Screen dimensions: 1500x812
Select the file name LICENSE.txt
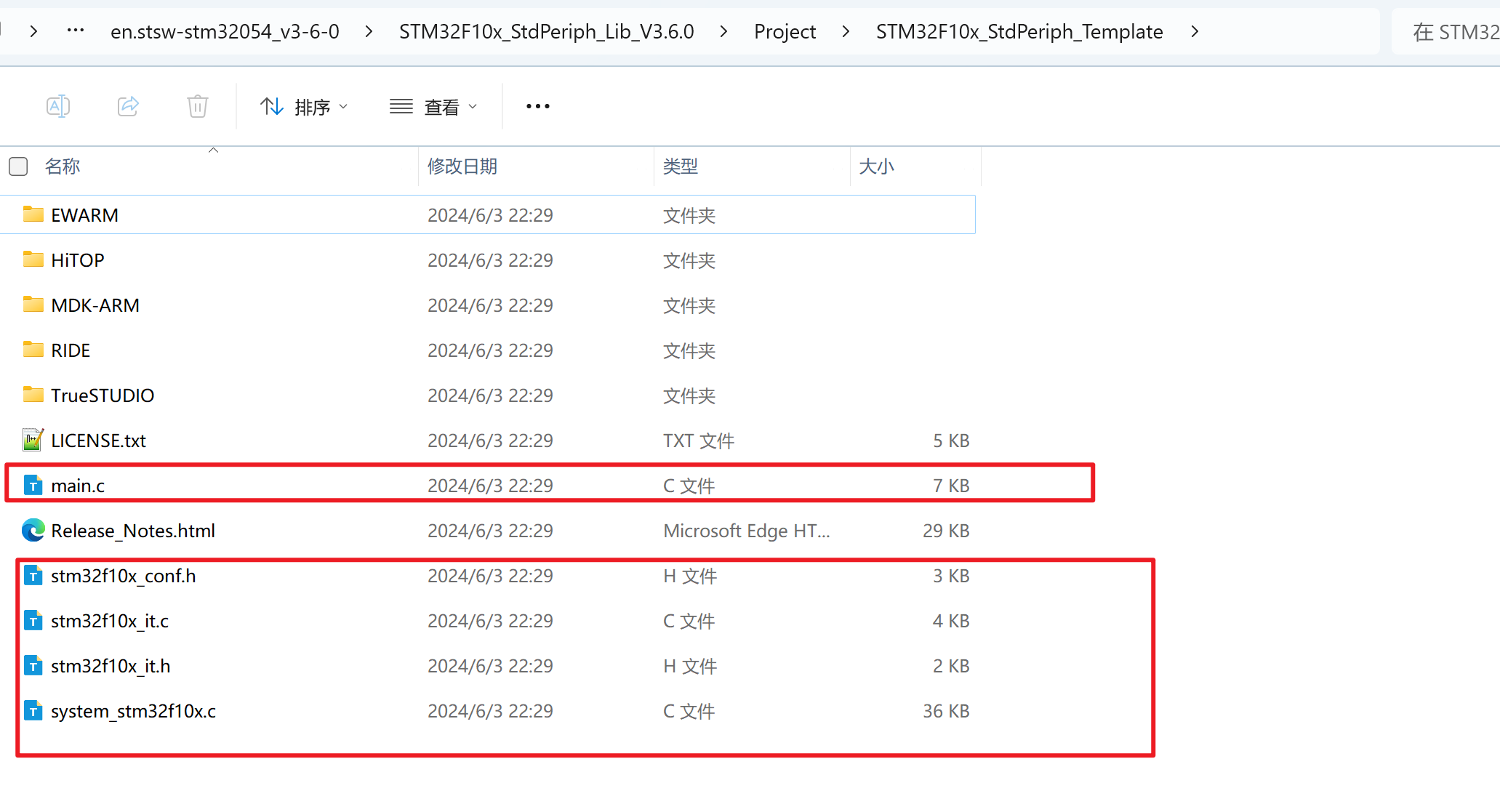point(99,441)
